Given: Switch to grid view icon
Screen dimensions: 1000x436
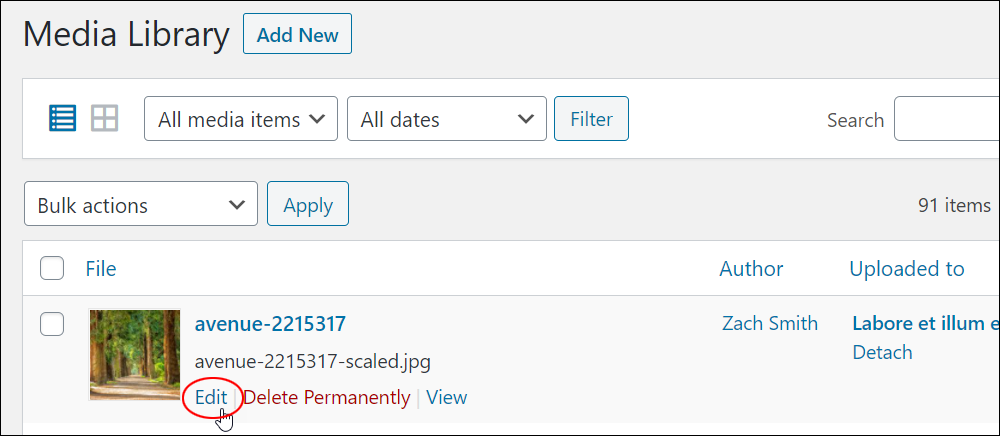Looking at the screenshot, I should [x=105, y=119].
